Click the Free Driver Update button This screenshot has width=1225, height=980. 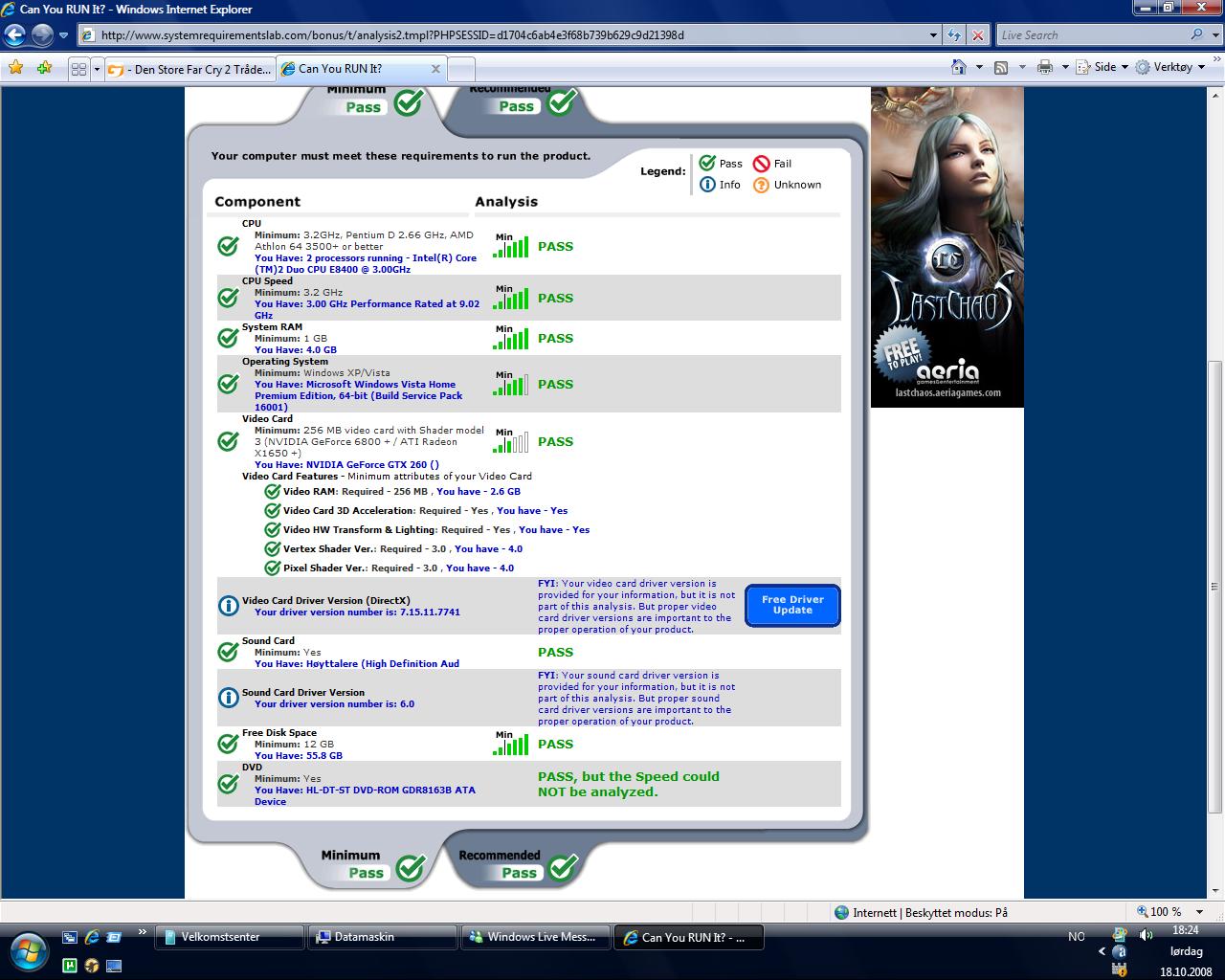click(792, 605)
